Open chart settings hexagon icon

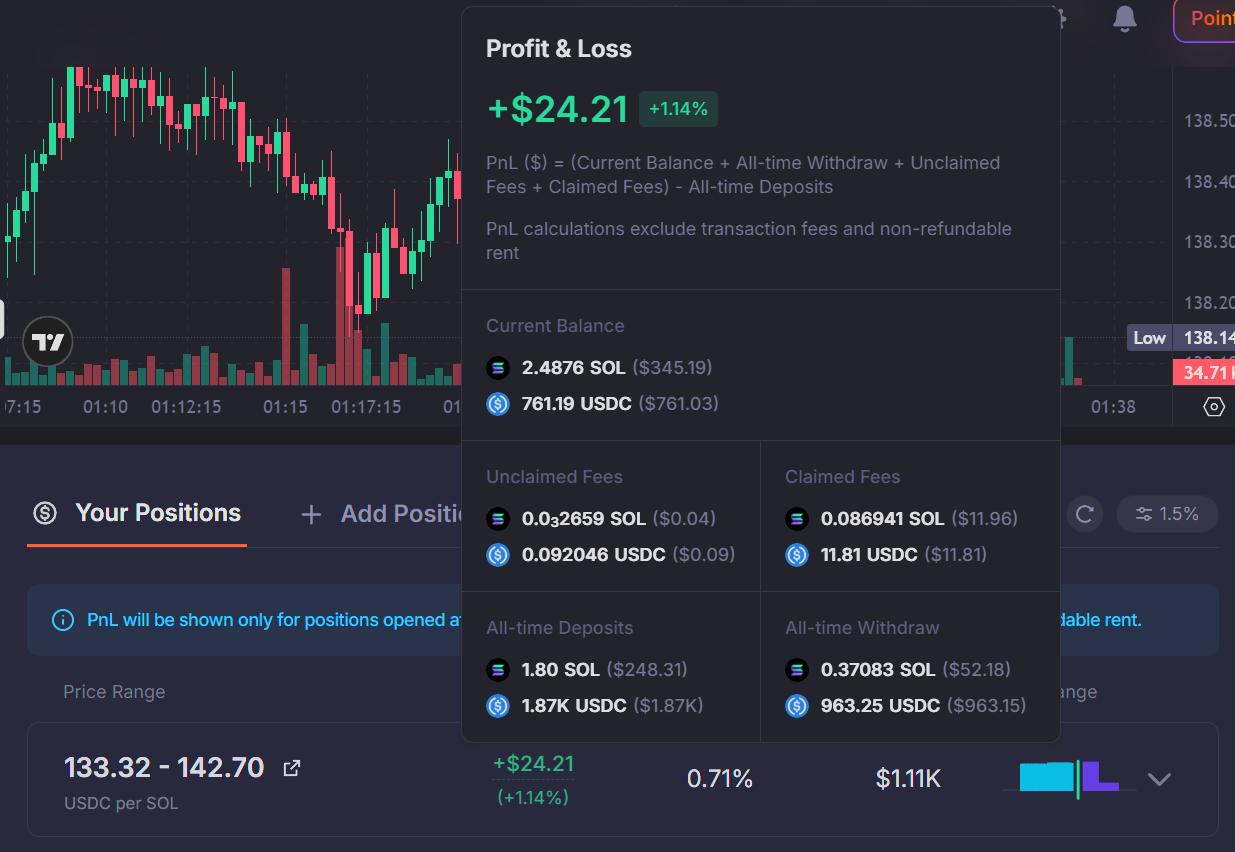(1214, 407)
